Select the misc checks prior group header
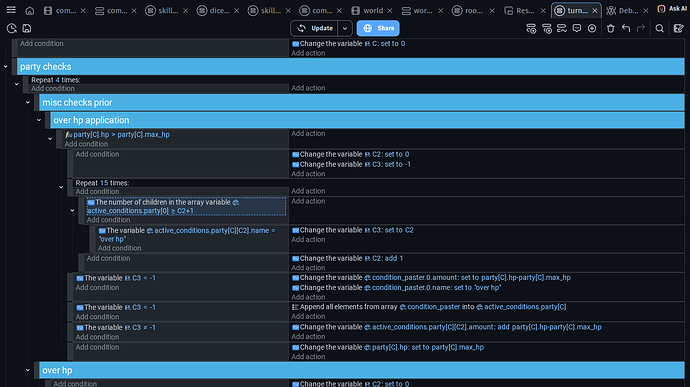 (x=361, y=102)
